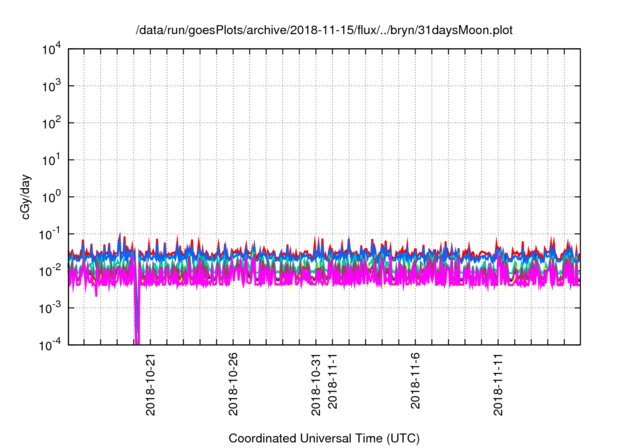Viewport: 640px width, 448px height.
Task: Click the 10^-3 y-axis tick label
Action: (x=50, y=308)
